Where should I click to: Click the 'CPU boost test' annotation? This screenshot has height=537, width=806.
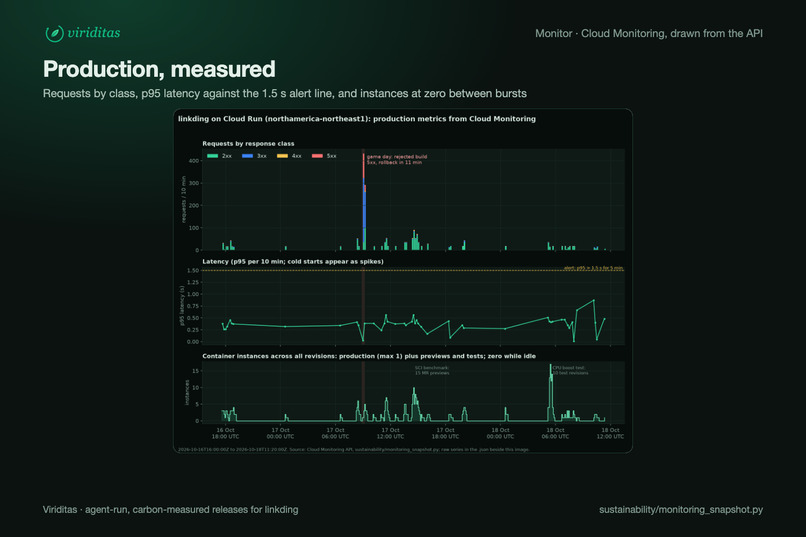570,371
